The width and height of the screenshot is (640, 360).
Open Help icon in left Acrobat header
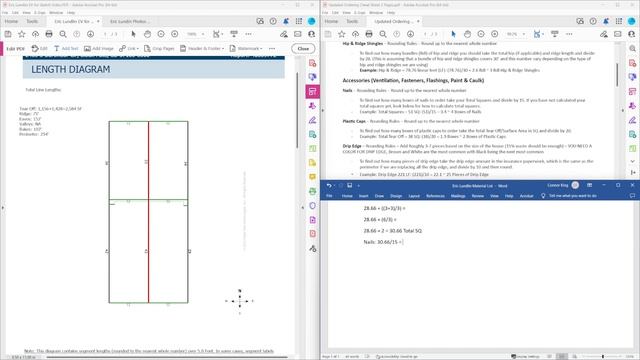point(273,21)
